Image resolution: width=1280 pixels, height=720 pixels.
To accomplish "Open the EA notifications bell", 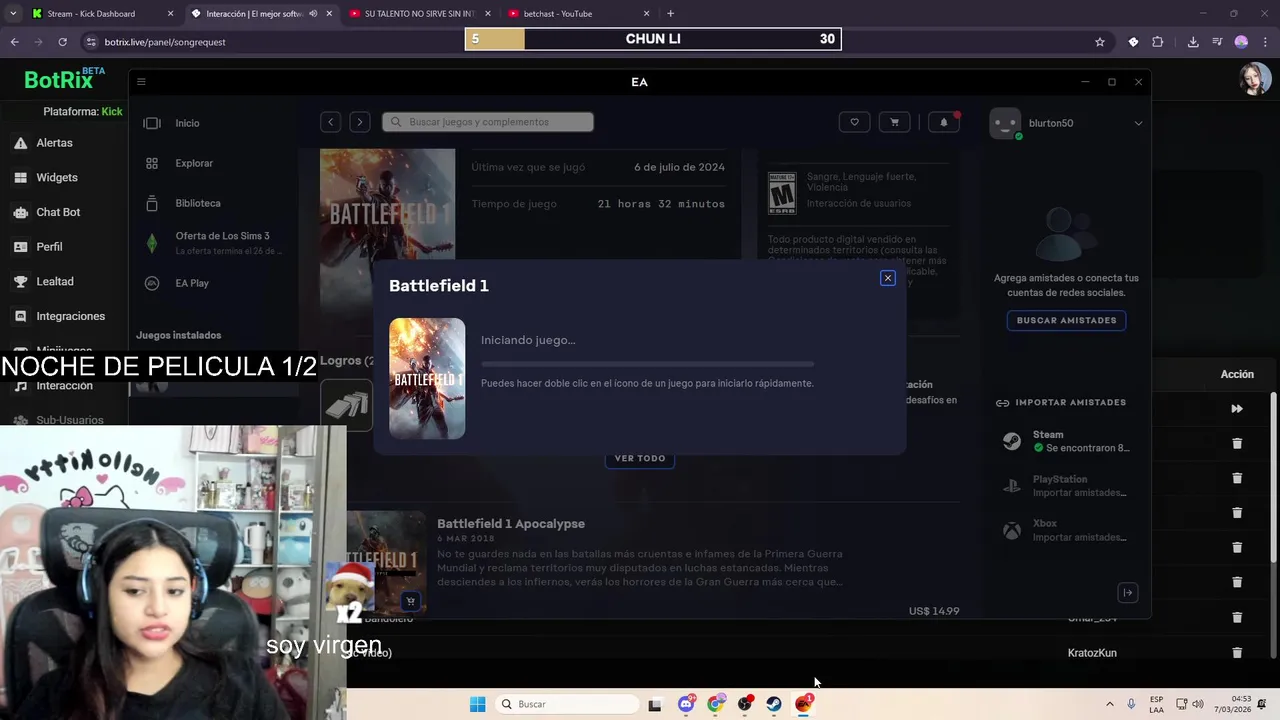I will (943, 122).
